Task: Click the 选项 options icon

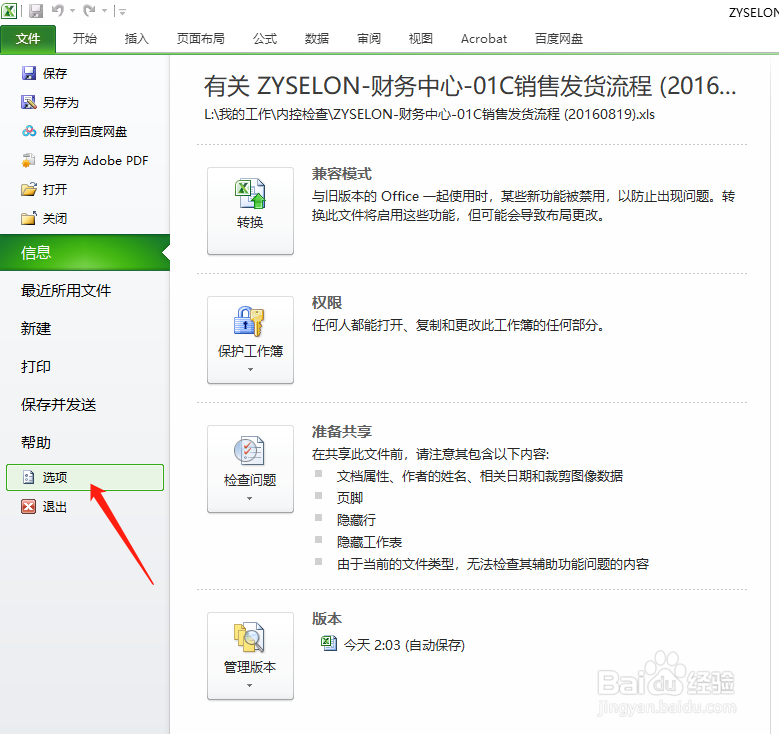Action: (29, 478)
